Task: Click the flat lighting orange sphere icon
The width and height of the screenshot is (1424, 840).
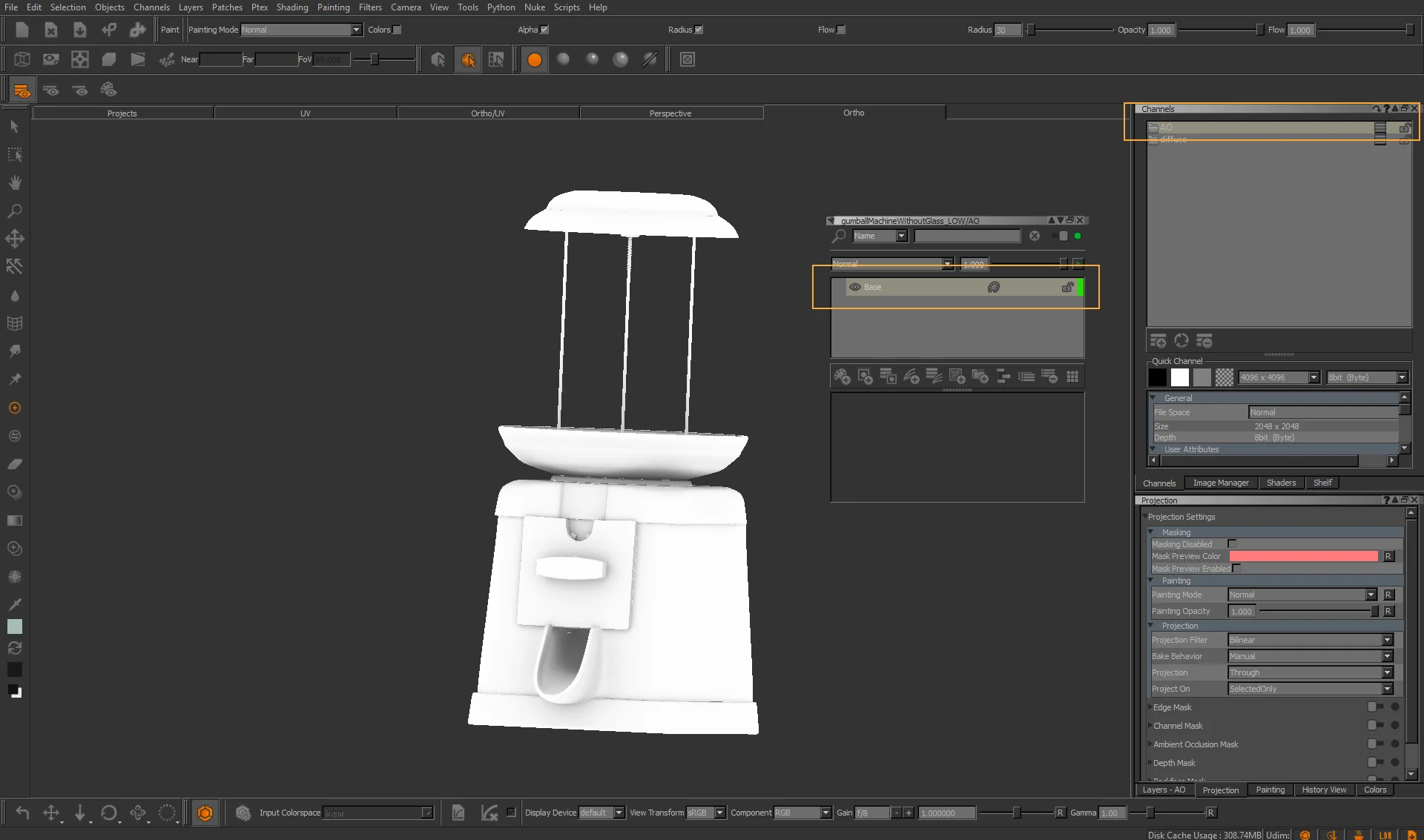Action: pos(534,59)
